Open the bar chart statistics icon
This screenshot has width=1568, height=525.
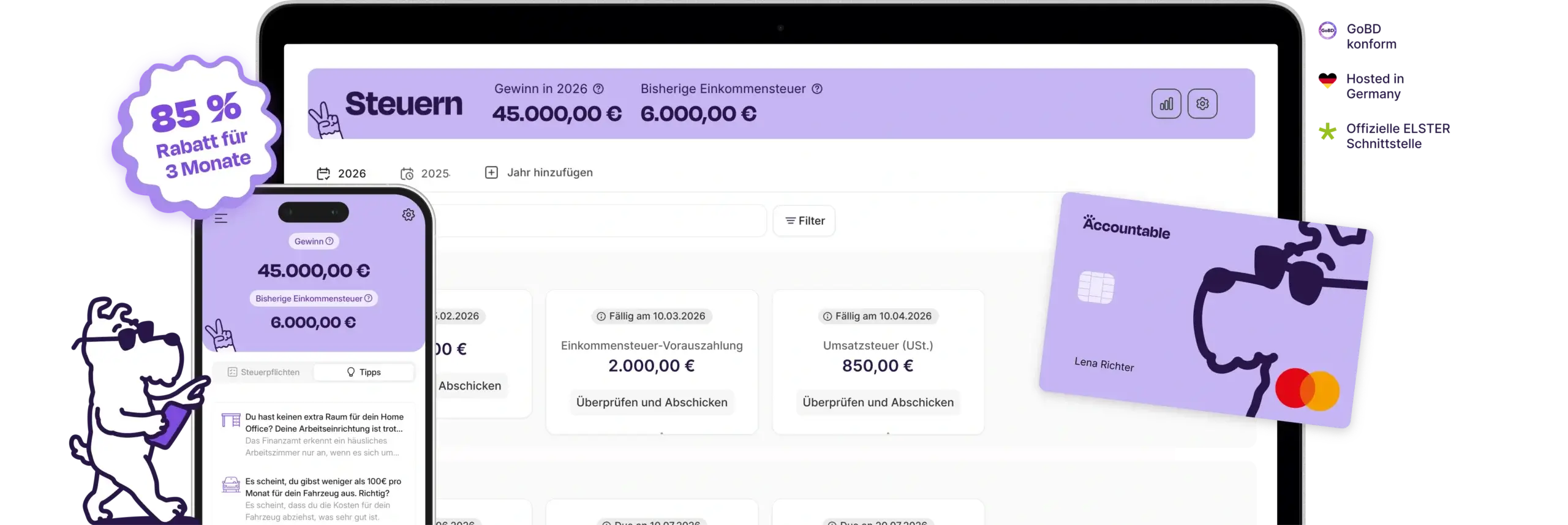coord(1166,104)
